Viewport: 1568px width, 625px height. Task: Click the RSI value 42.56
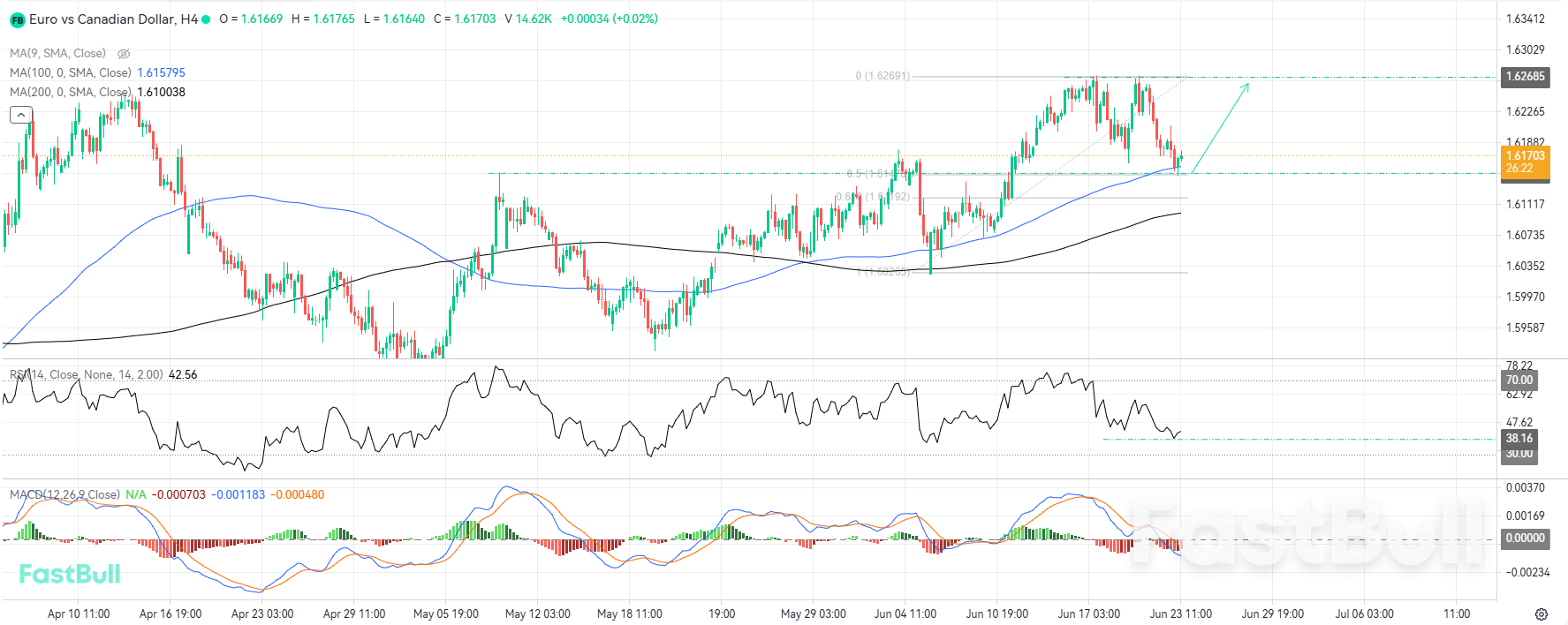tap(183, 375)
